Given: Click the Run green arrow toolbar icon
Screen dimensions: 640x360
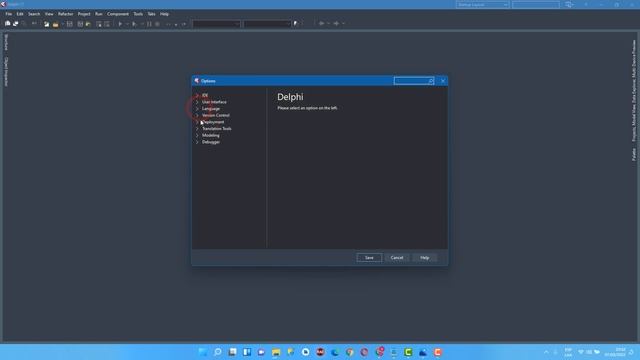Looking at the screenshot, I should [x=120, y=24].
